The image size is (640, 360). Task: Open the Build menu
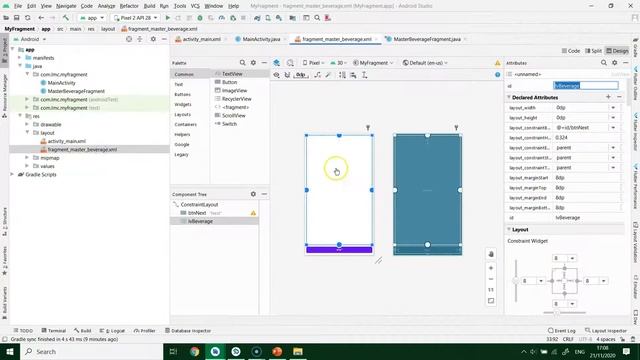[x=149, y=6]
